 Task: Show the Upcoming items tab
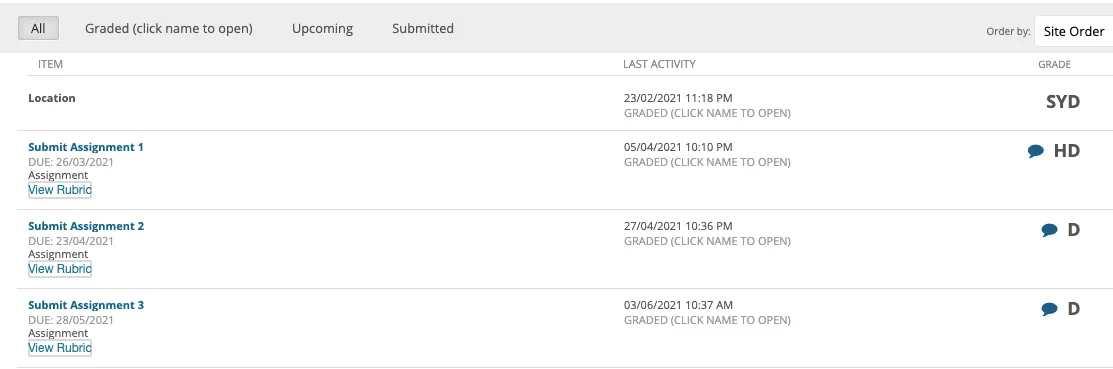coord(322,28)
